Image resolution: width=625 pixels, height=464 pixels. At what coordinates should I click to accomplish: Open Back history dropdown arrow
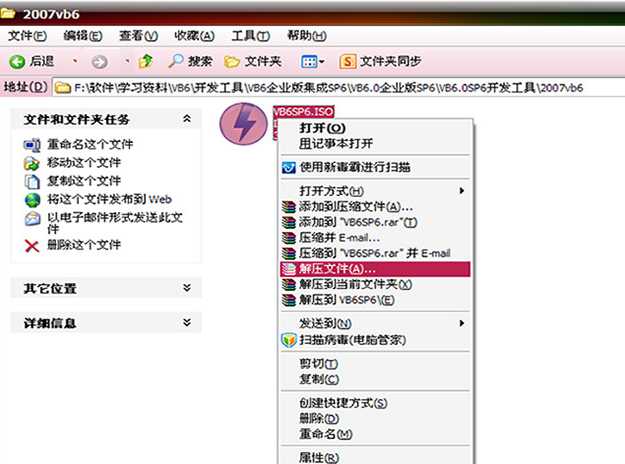[x=75, y=61]
